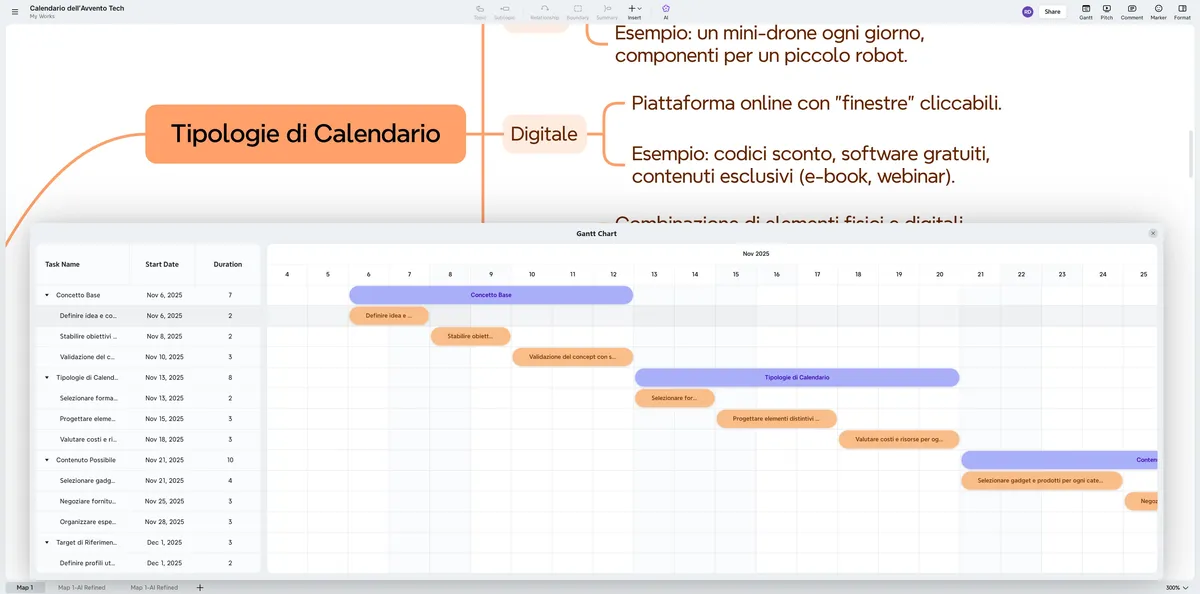The width and height of the screenshot is (1200, 594).
Task: Click the Topic toolbar icon
Action: 480,11
